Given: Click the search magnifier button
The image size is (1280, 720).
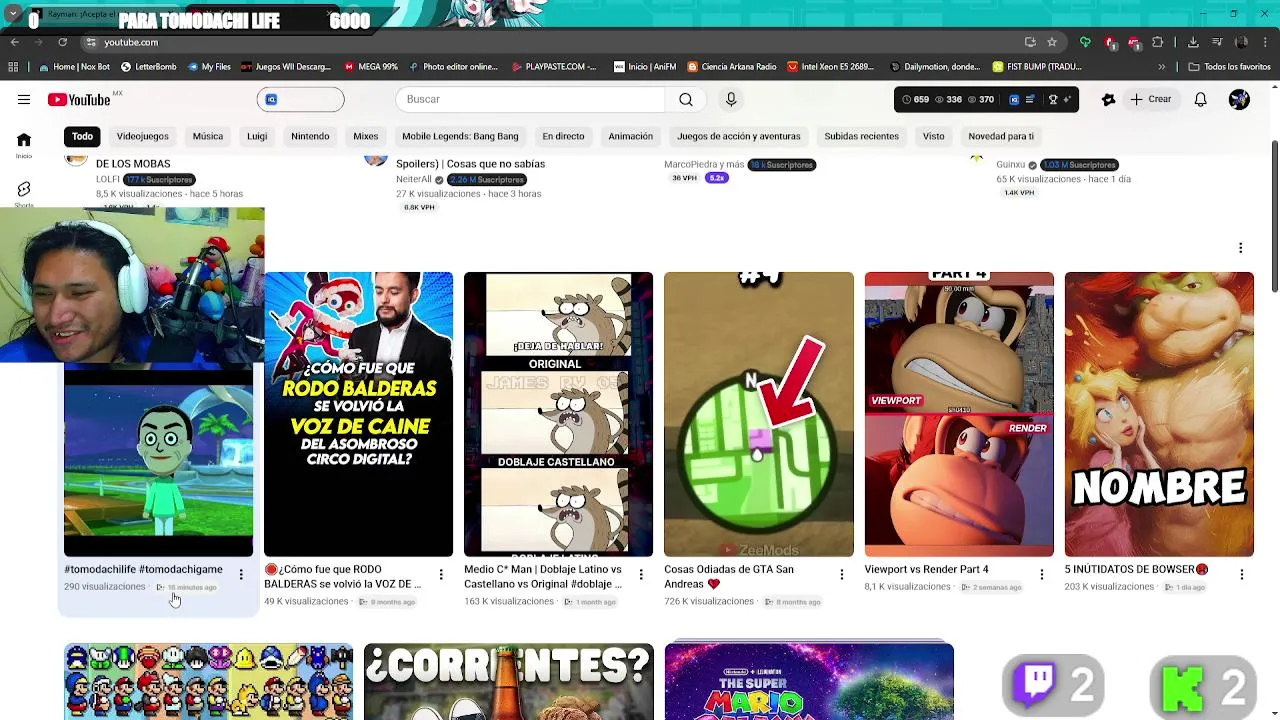Looking at the screenshot, I should (x=686, y=99).
